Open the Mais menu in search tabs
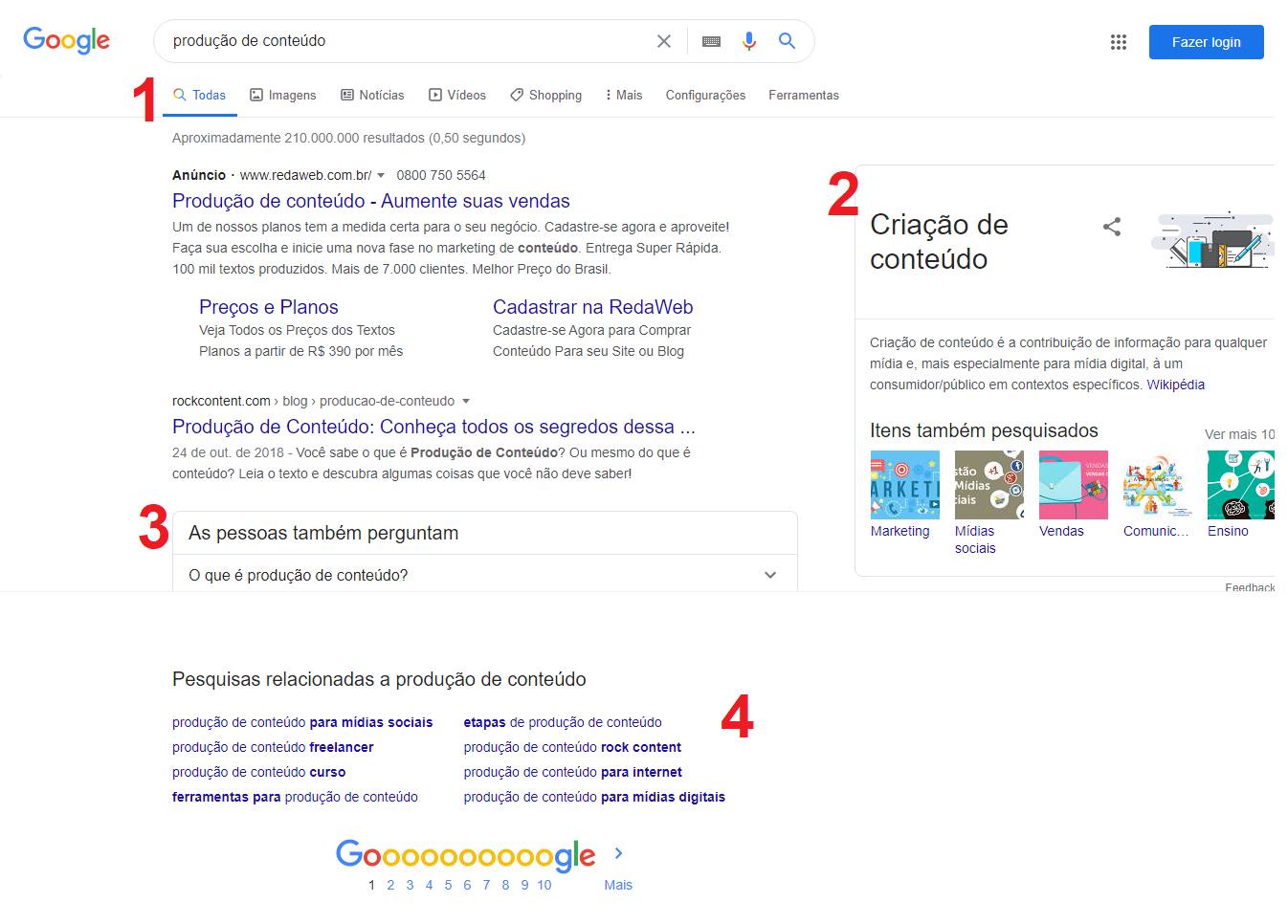Viewport: 1288px width, 924px height. click(624, 95)
